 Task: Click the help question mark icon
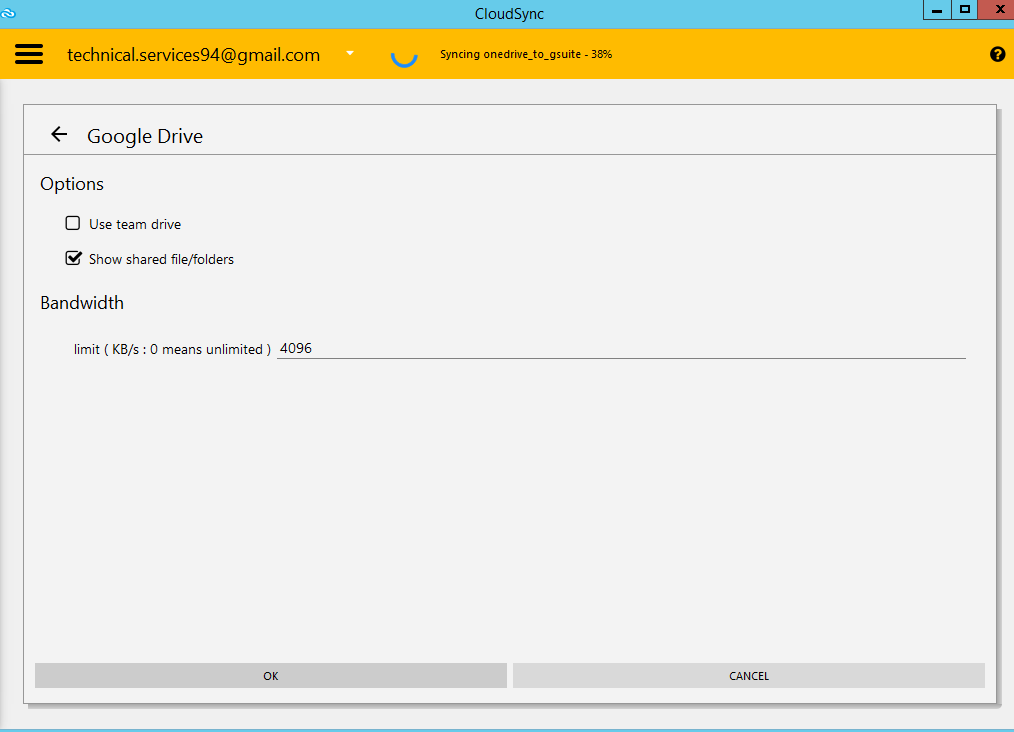(x=997, y=54)
